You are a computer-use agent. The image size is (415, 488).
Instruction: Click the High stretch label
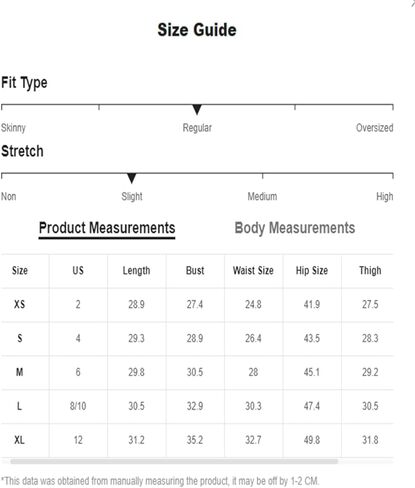pos(385,197)
